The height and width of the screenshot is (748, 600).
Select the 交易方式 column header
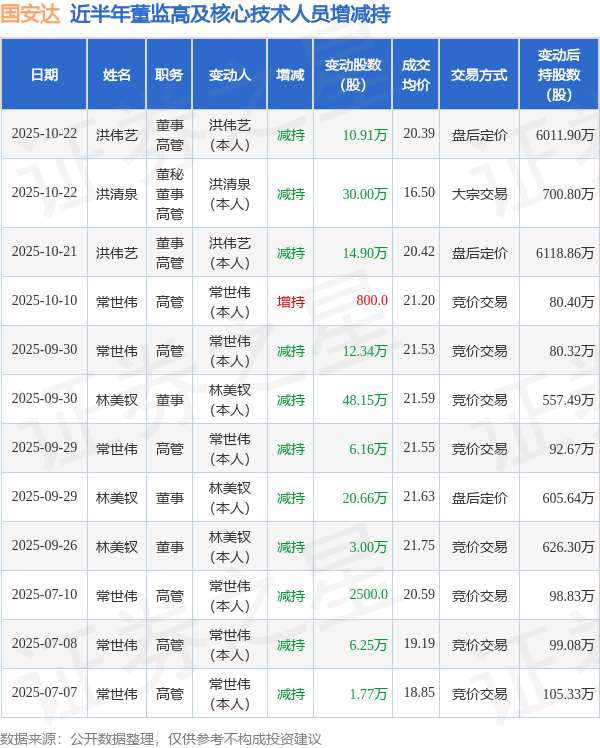[x=479, y=75]
